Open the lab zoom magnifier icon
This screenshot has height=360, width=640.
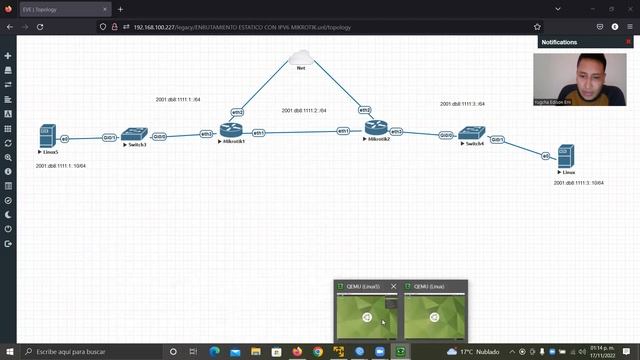(x=8, y=157)
